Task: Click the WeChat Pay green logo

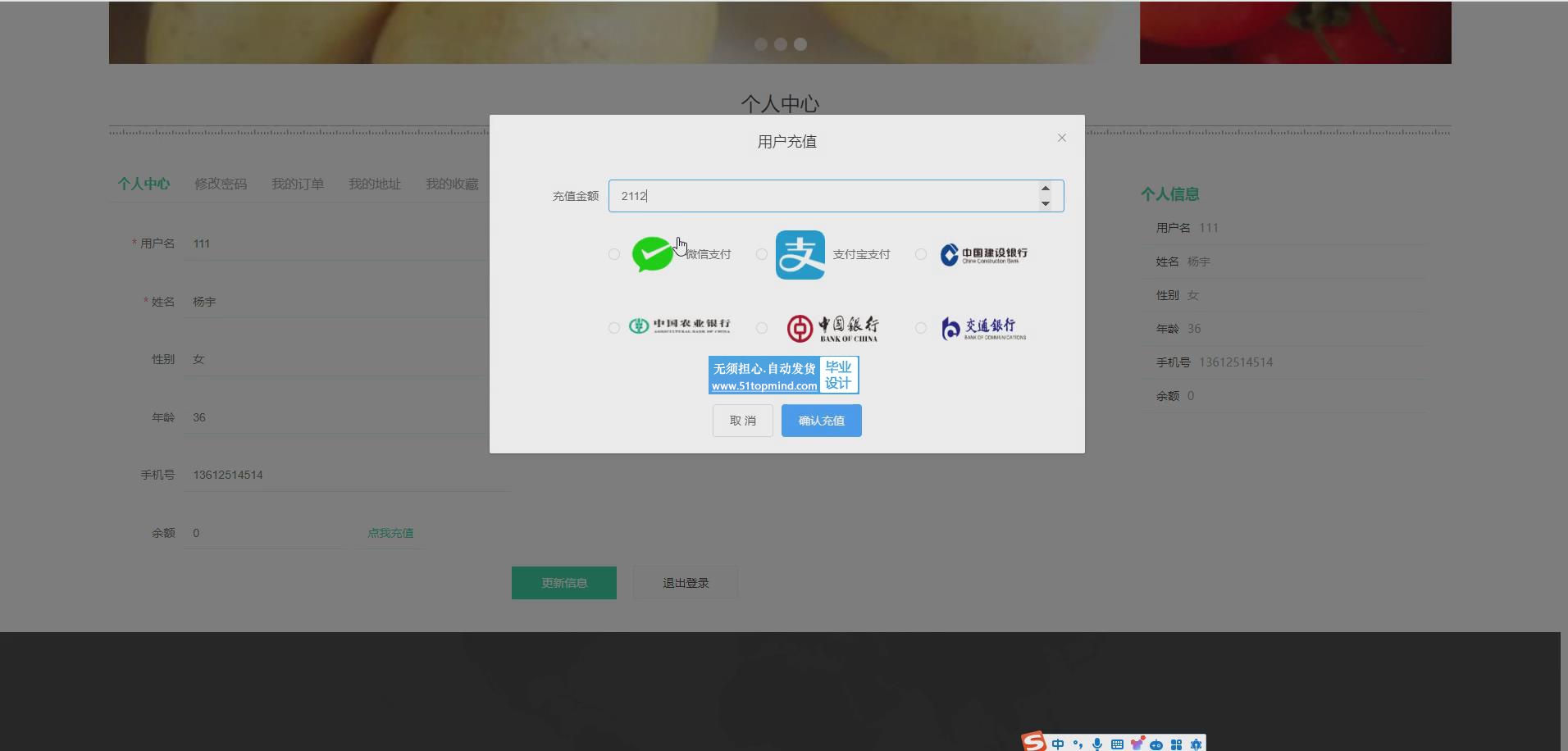Action: (x=653, y=254)
